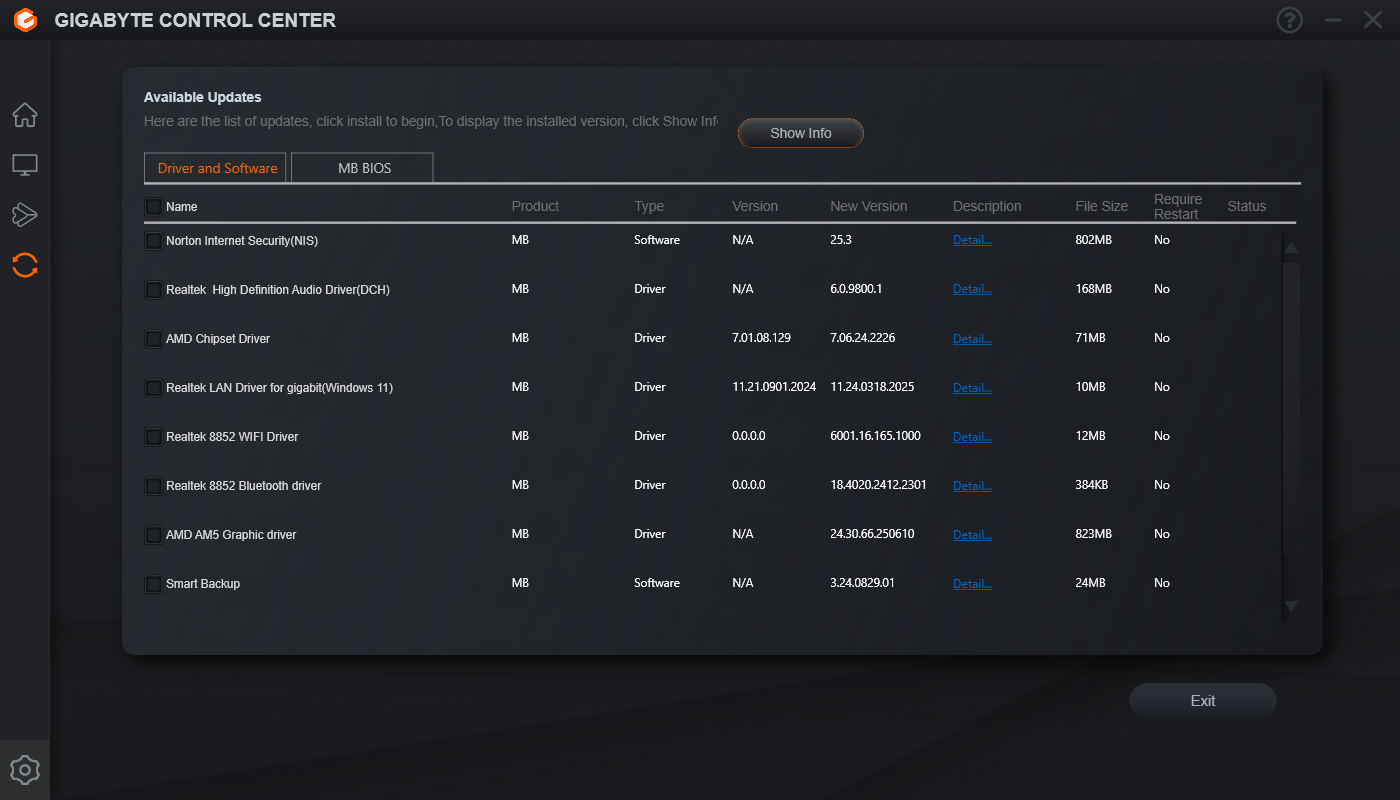Select the AMD Chipset Driver checkbox
Viewport: 1400px width, 800px height.
[153, 339]
